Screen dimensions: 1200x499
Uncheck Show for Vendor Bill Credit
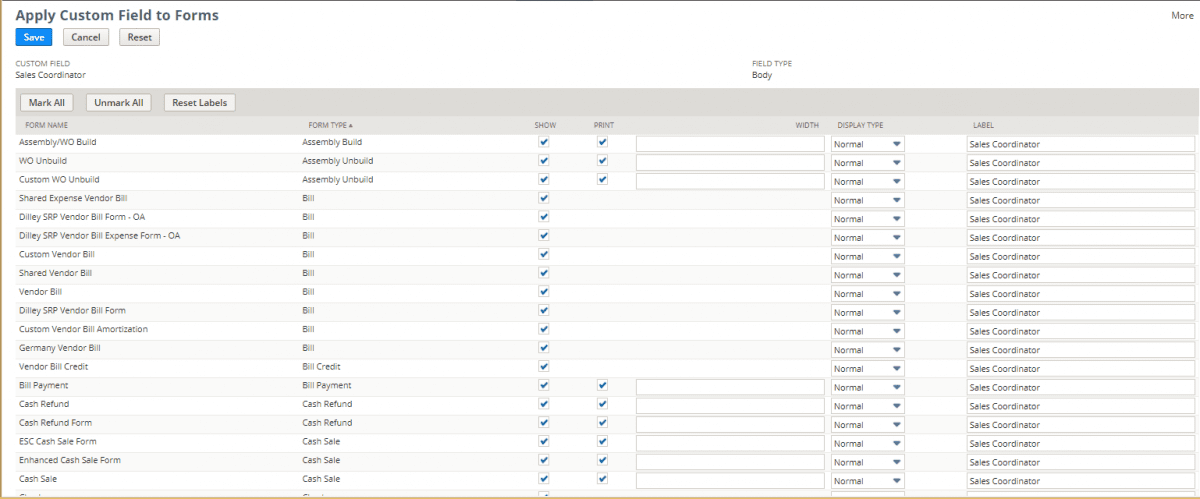tap(544, 367)
